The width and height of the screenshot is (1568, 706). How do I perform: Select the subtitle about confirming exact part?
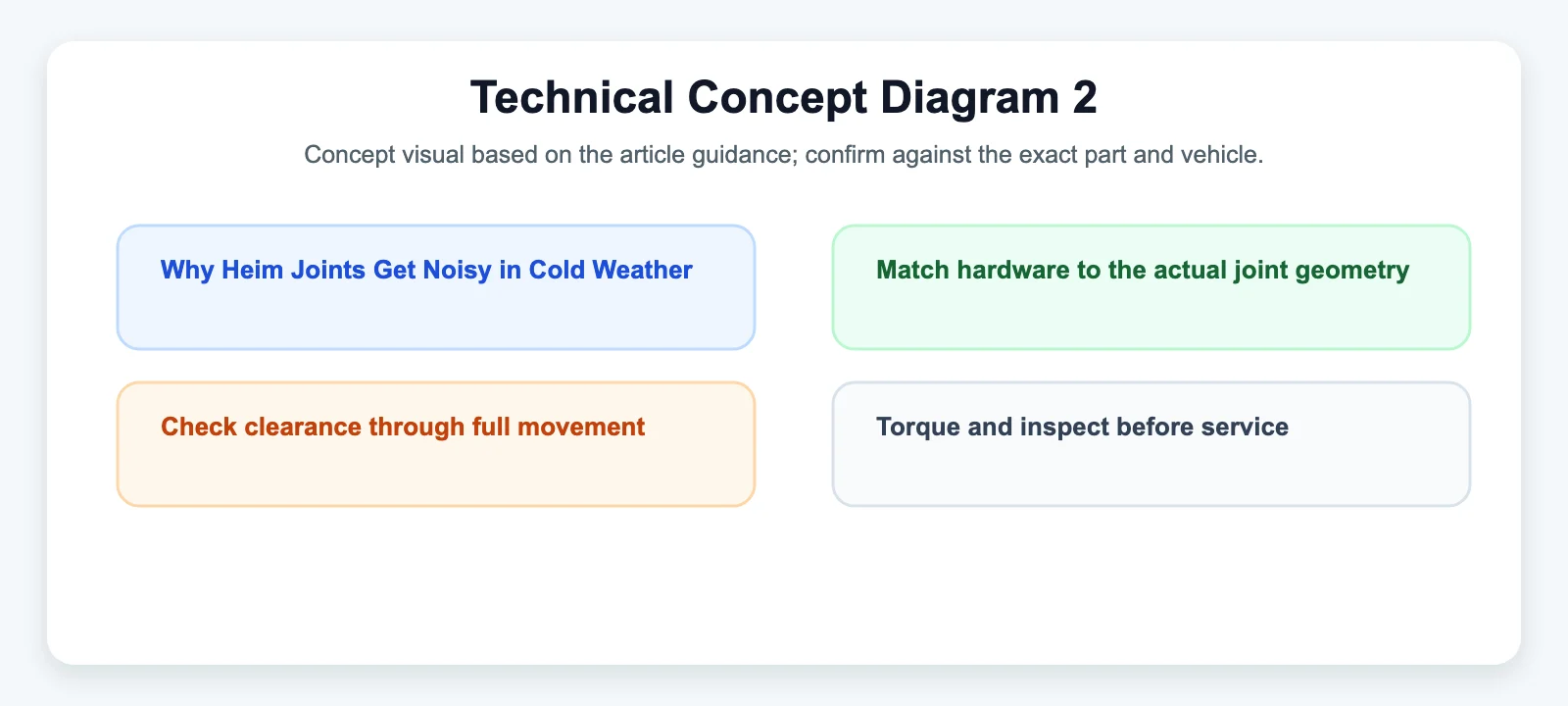point(784,155)
